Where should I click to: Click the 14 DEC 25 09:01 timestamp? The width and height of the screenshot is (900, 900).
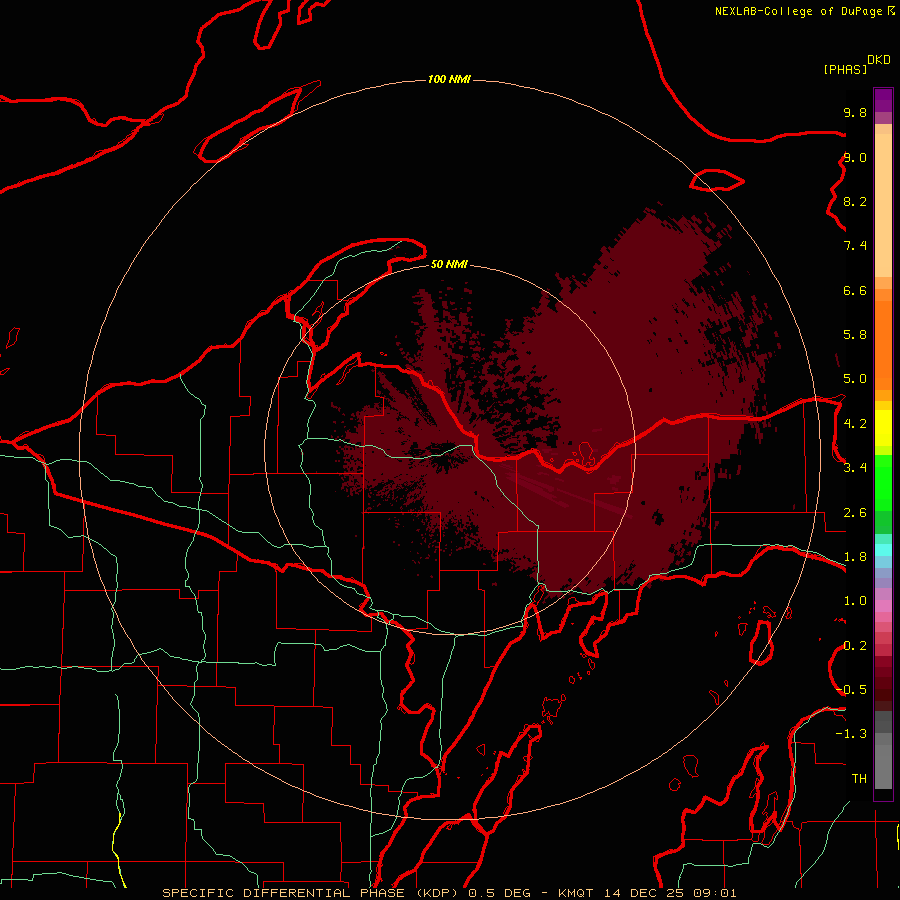coord(670,893)
